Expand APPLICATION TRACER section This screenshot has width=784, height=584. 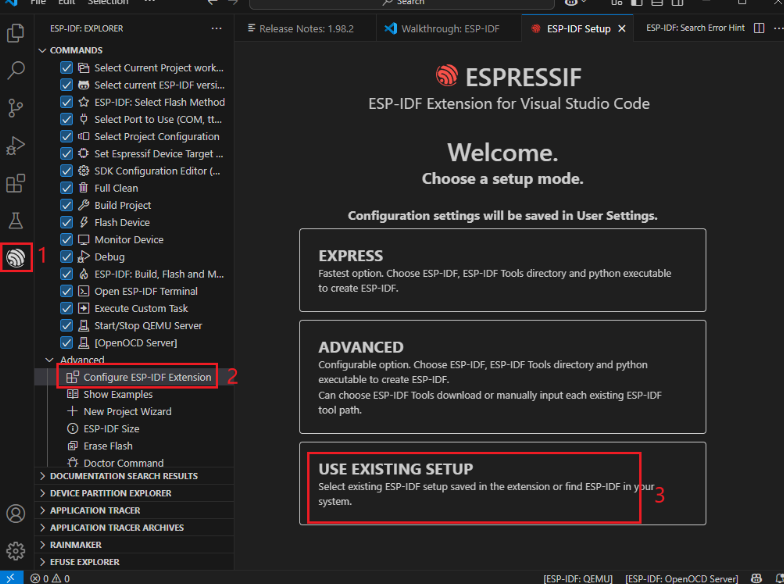[x=134, y=510]
